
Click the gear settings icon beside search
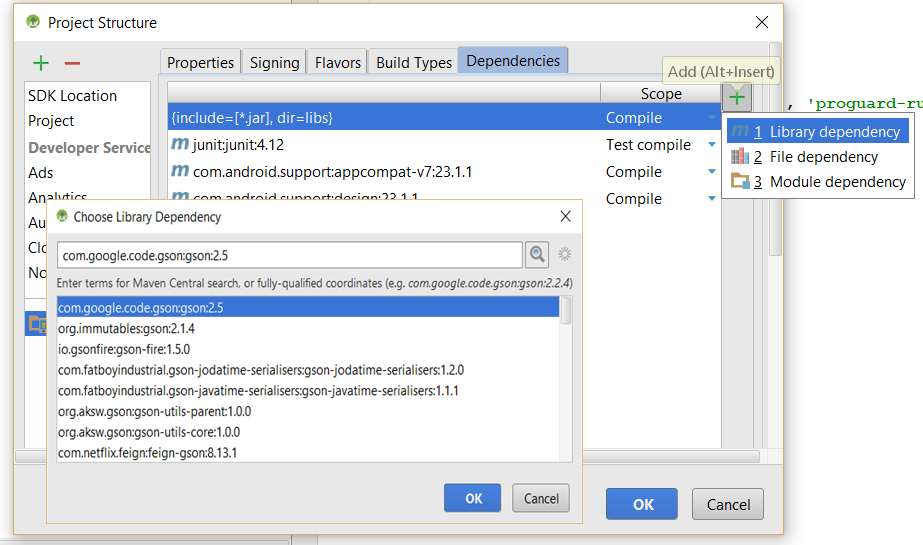565,254
